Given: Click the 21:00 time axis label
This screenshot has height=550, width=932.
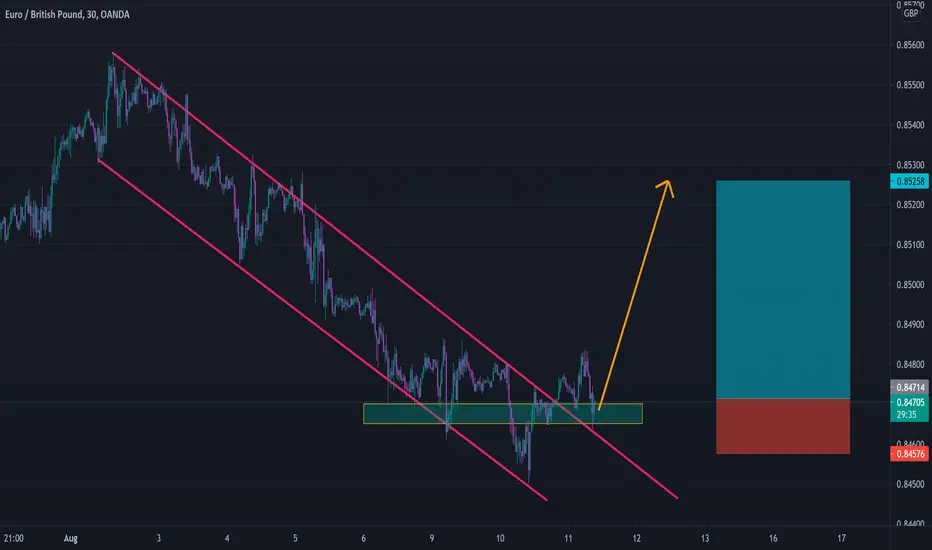Looking at the screenshot, I should click(x=14, y=538).
